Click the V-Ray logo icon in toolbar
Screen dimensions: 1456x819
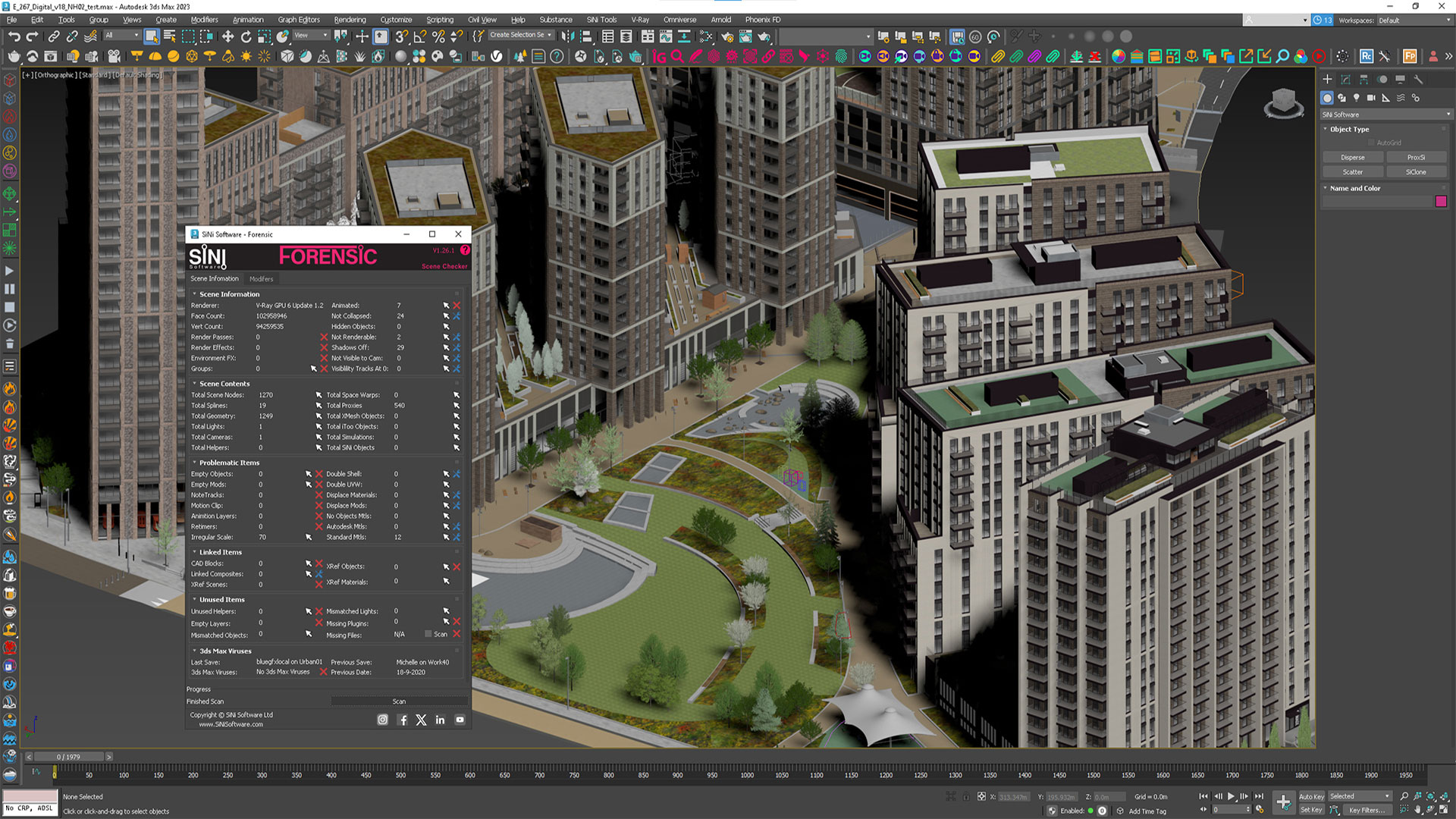pyautogui.click(x=497, y=56)
